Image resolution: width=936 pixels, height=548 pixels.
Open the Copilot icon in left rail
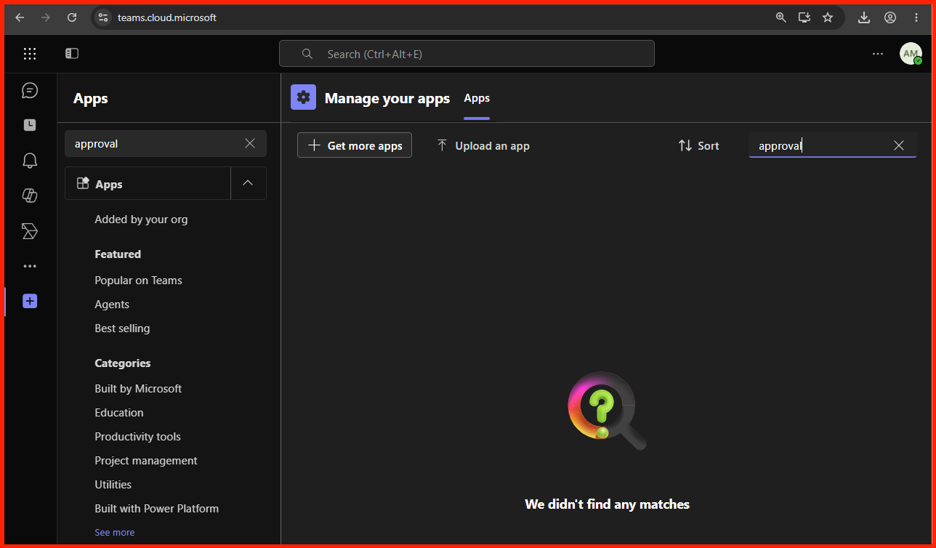click(x=29, y=195)
